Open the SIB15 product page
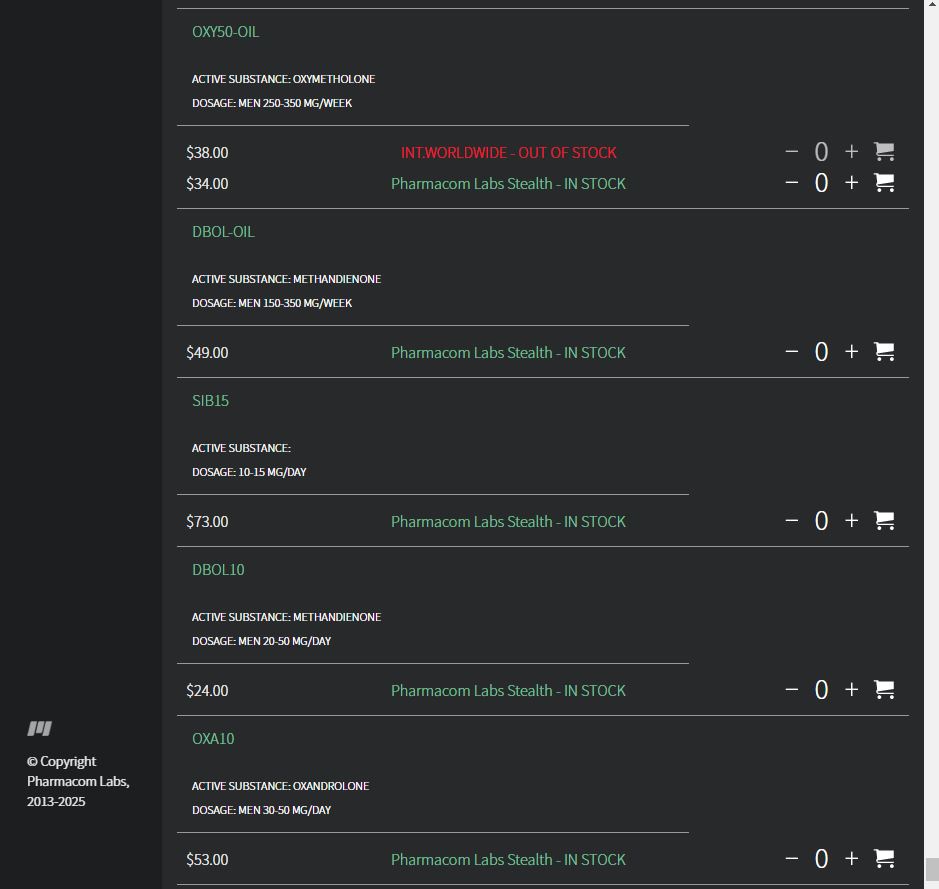The width and height of the screenshot is (939, 889). click(x=210, y=400)
